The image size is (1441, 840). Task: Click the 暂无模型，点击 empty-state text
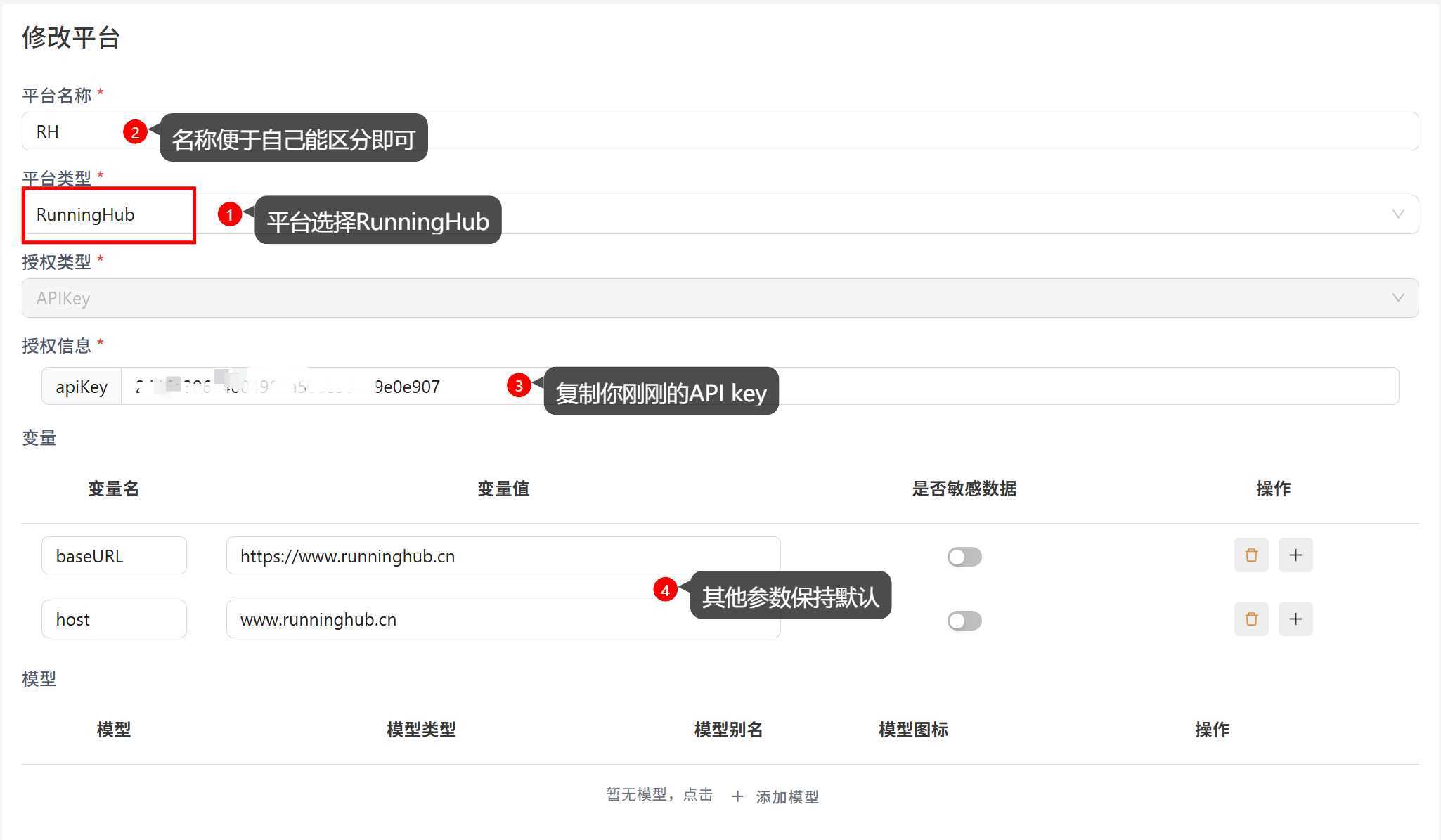[x=659, y=795]
